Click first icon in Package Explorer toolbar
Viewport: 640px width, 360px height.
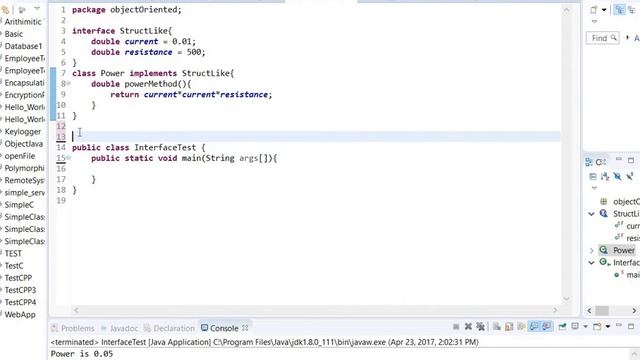pos(6,9)
